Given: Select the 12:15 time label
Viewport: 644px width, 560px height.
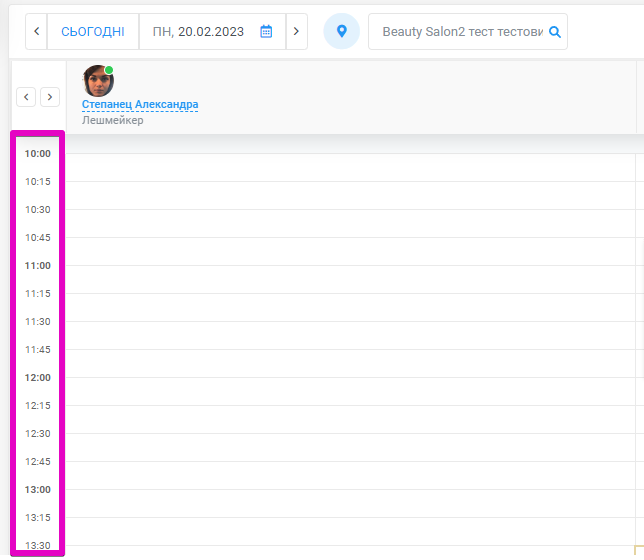Looking at the screenshot, I should click(38, 406).
